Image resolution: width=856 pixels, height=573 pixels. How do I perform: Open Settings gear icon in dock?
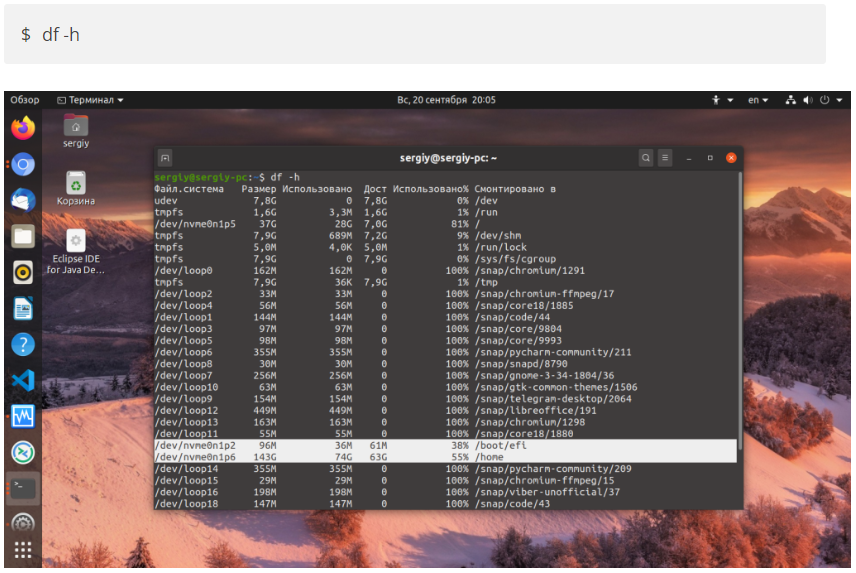point(23,523)
